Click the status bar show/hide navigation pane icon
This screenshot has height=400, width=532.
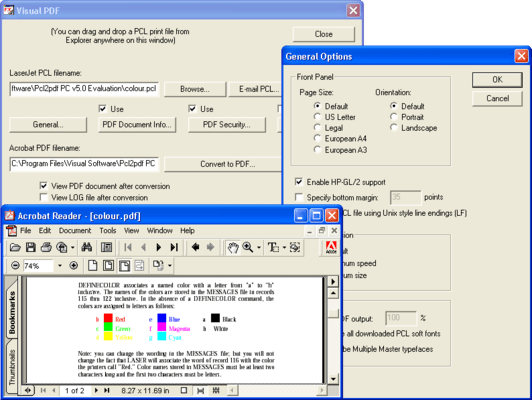click(28, 391)
